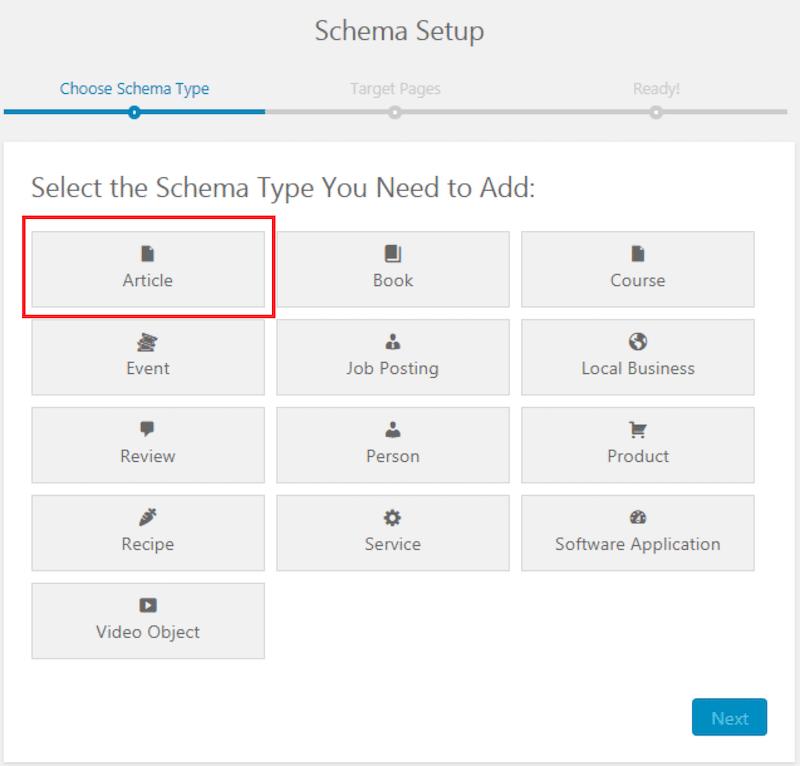Click the Job Posting label text
The width and height of the screenshot is (800, 766).
coord(392,368)
